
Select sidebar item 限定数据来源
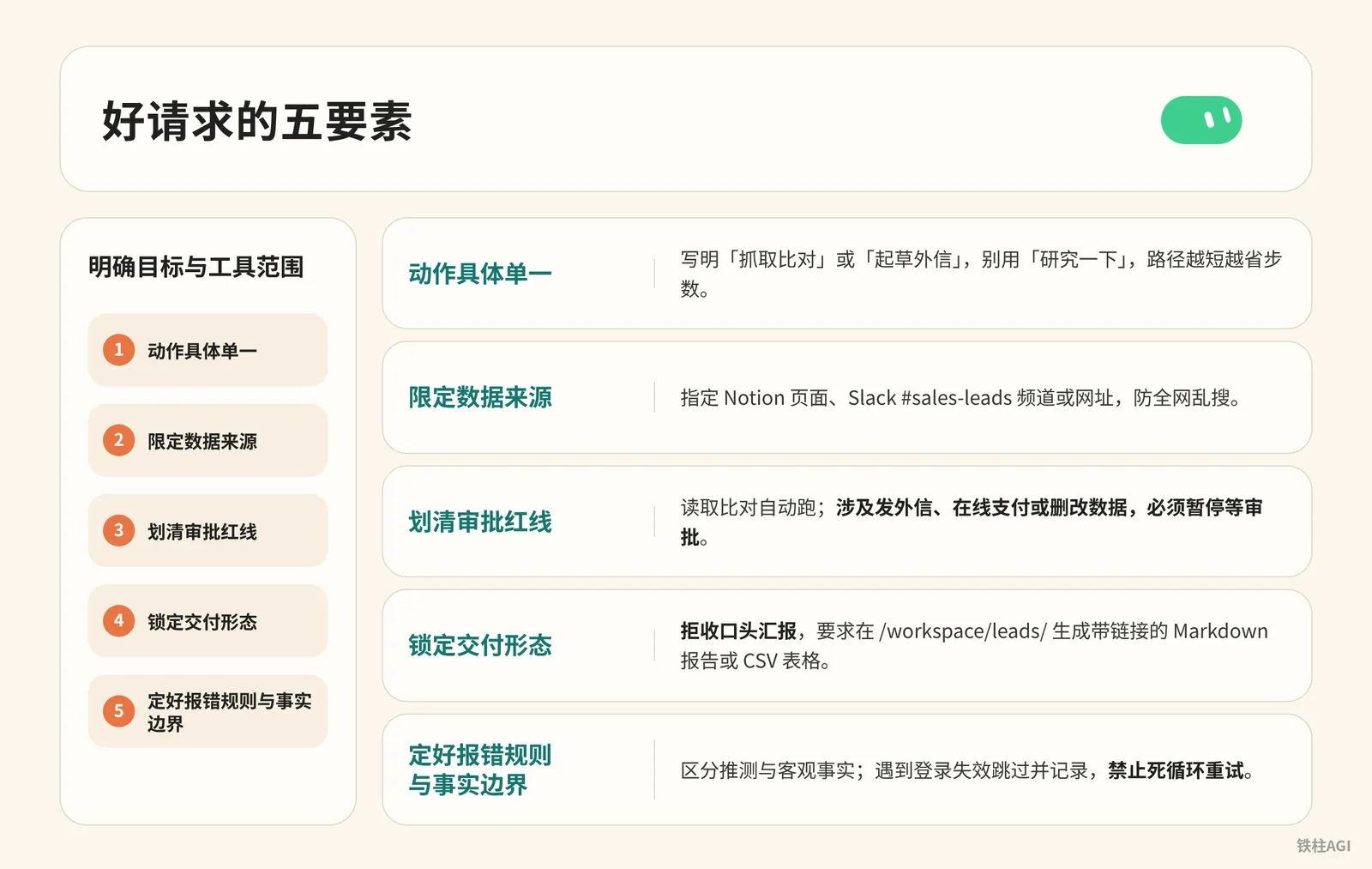(208, 440)
